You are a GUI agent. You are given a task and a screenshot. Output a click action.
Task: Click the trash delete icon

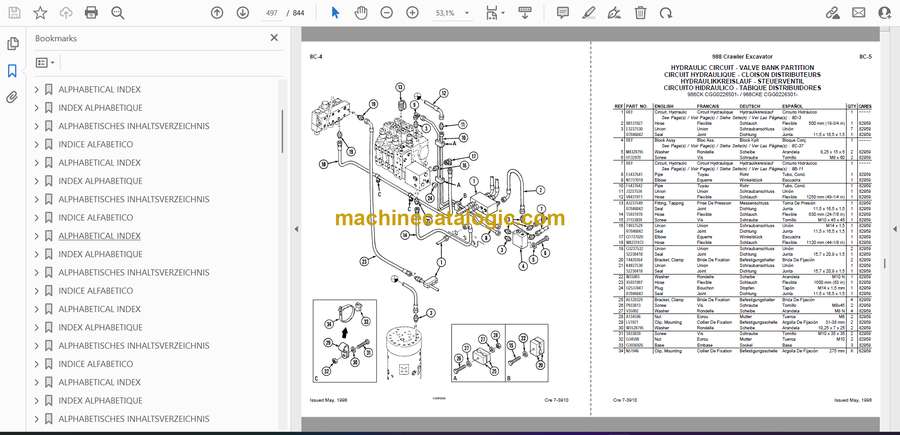(641, 13)
